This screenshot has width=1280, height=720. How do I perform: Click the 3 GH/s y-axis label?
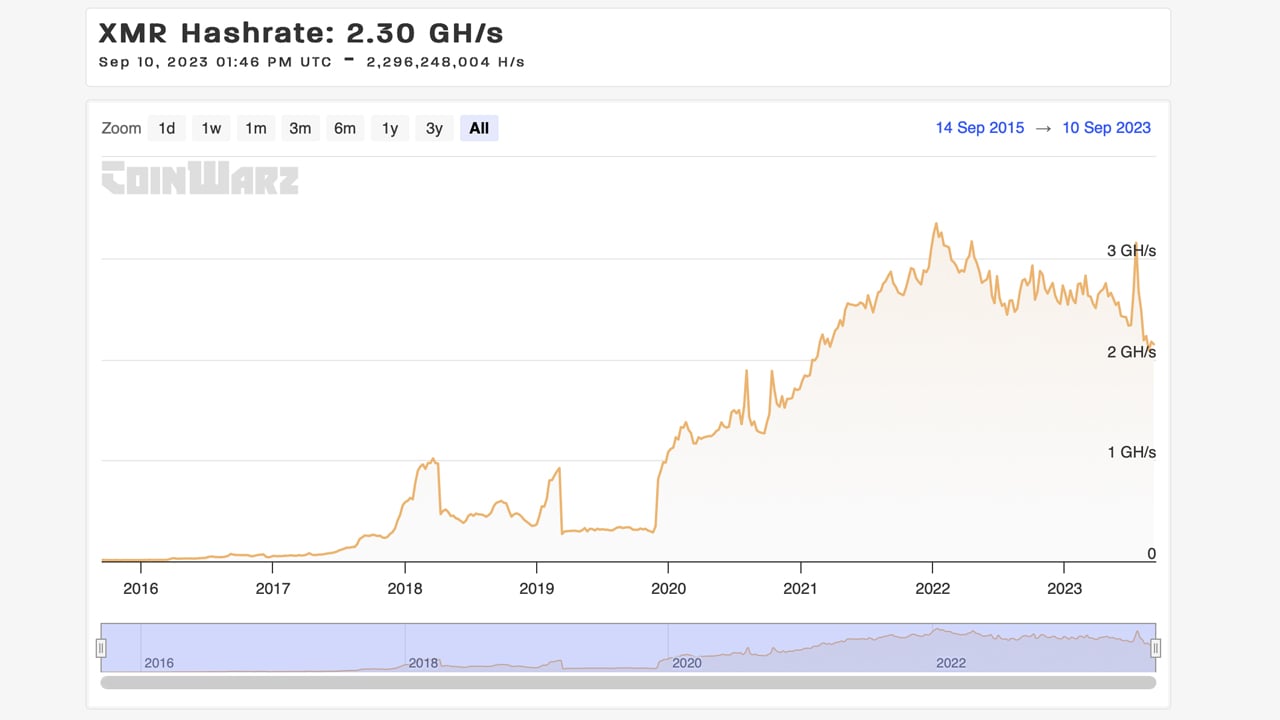pyautogui.click(x=1131, y=251)
